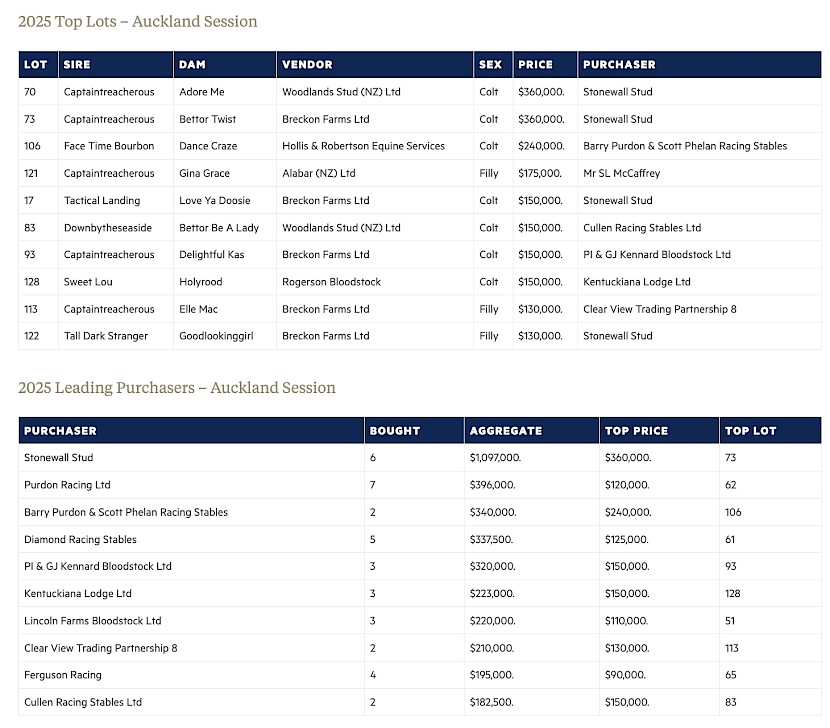Click top lot number '65'
This screenshot has height=728, width=830.
(730, 675)
